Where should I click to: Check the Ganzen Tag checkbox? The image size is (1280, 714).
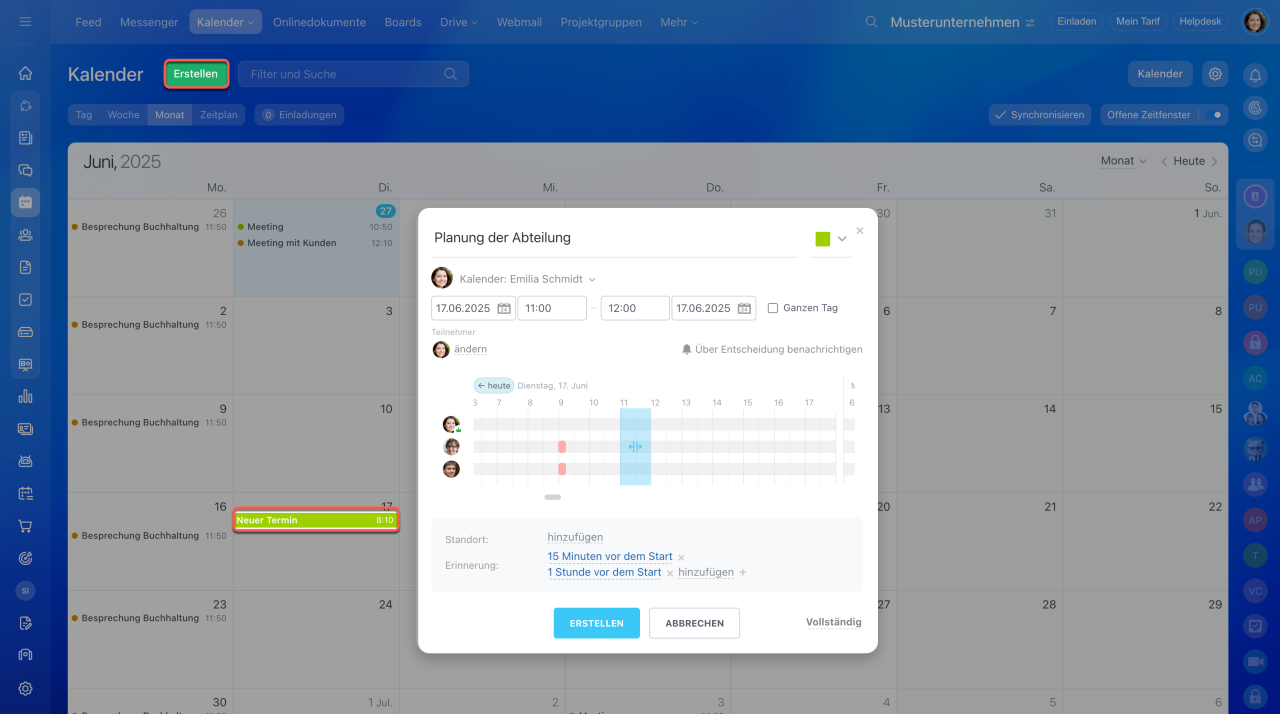click(x=773, y=308)
